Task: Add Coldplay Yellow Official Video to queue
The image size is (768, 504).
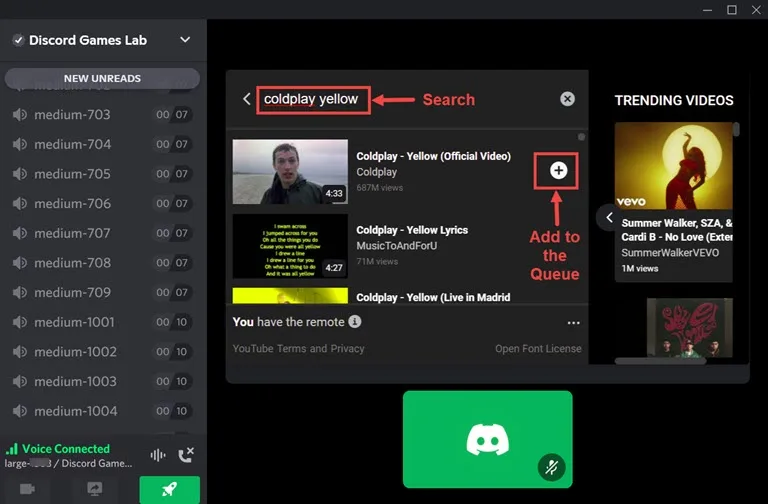Action: [x=558, y=170]
